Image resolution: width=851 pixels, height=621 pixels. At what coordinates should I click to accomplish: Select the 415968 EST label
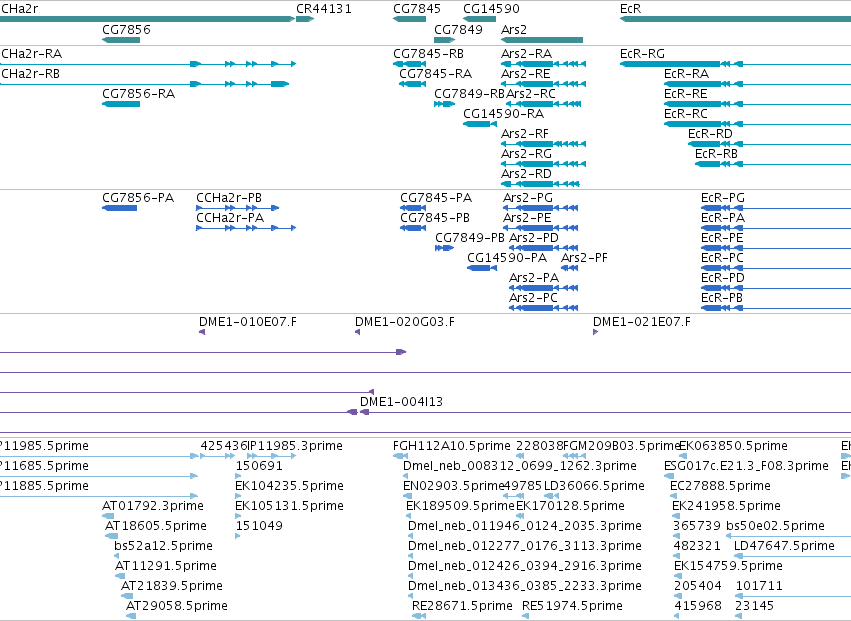pos(697,606)
